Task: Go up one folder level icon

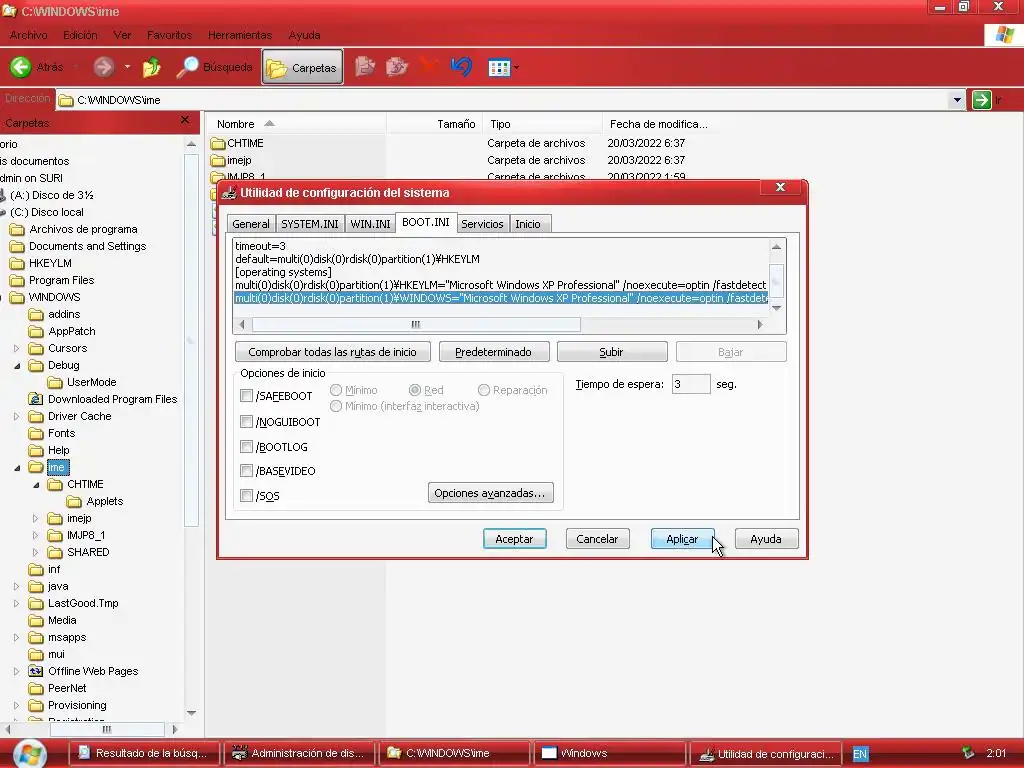Action: click(152, 67)
